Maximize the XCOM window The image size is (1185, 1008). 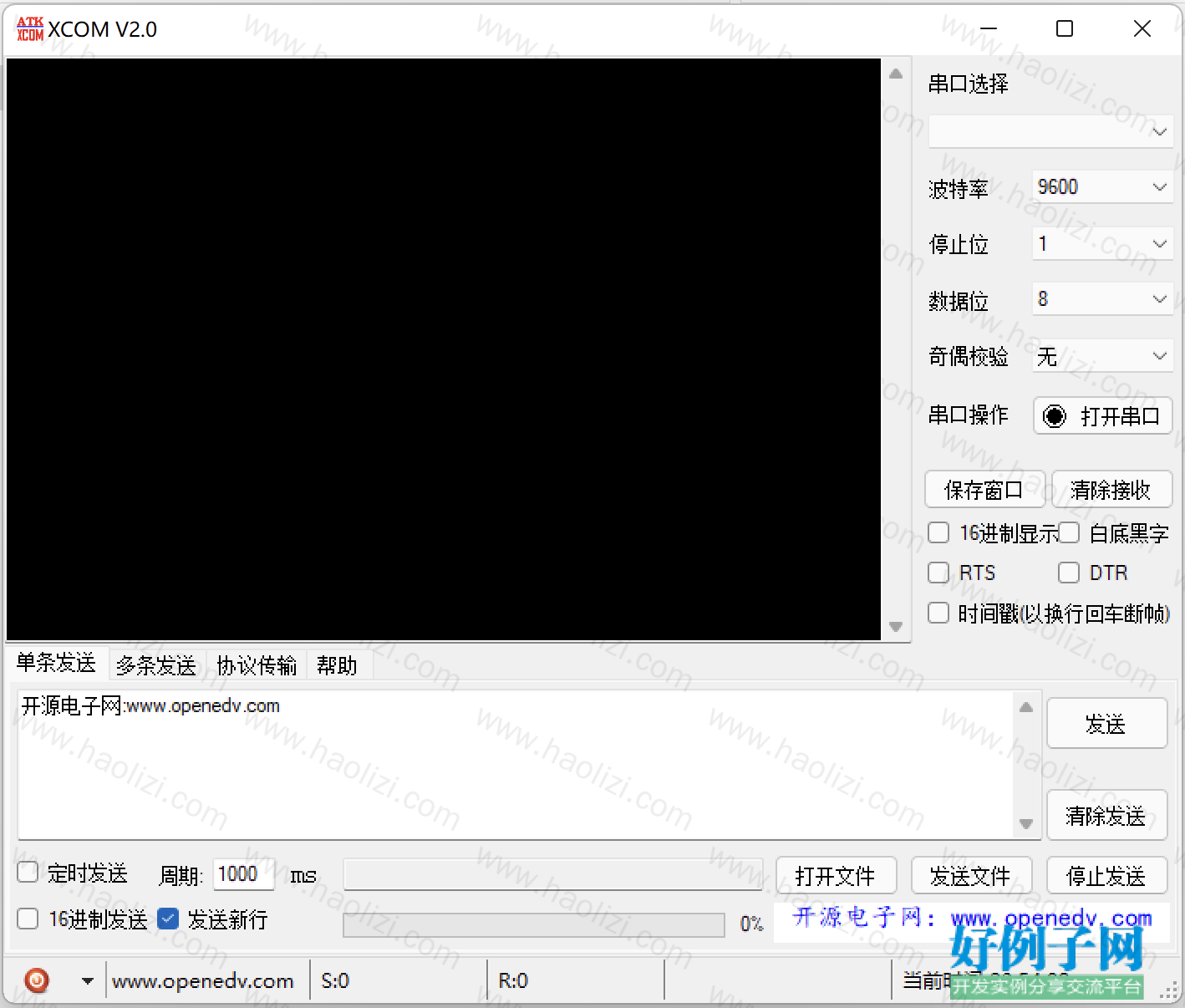coord(1065,29)
